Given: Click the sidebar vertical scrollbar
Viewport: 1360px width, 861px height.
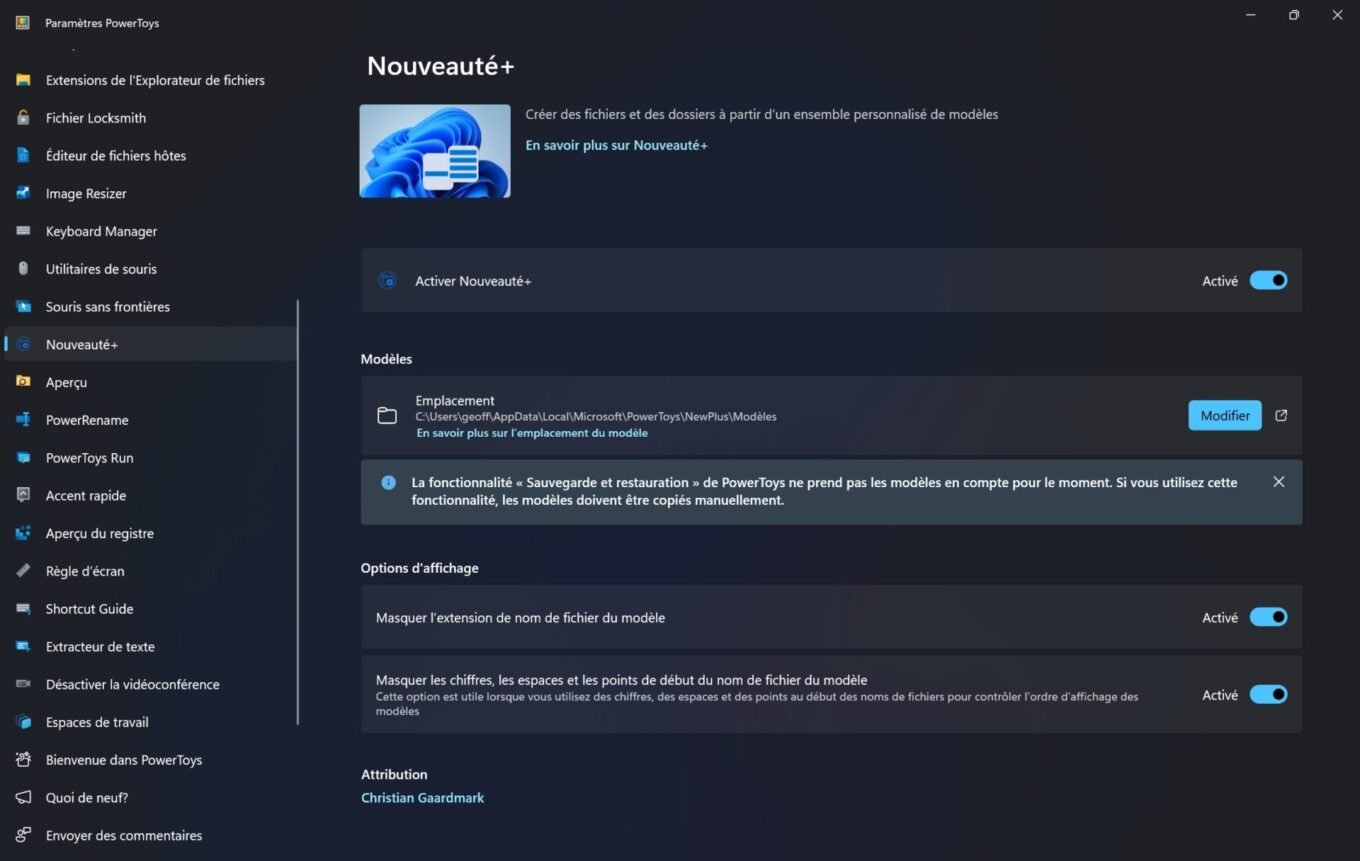Looking at the screenshot, I should [x=298, y=512].
